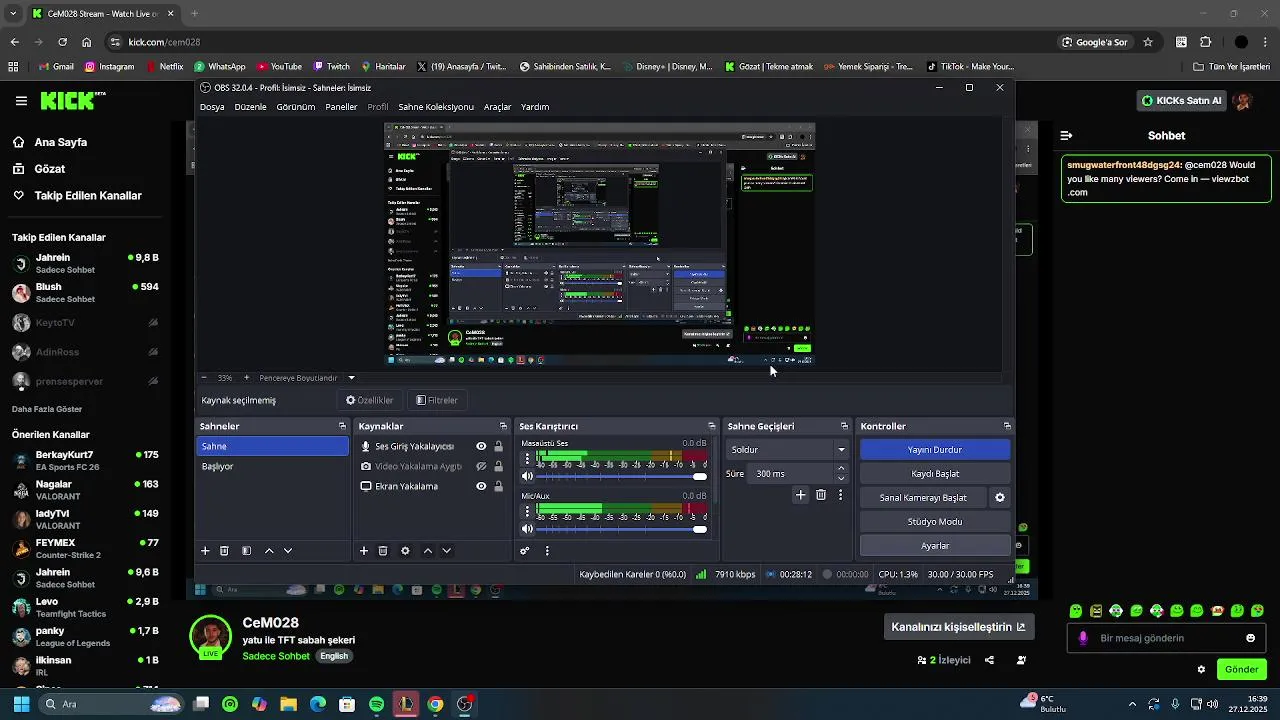This screenshot has height=720, width=1280.
Task: Decrease Süre duration stepper down
Action: point(841,479)
